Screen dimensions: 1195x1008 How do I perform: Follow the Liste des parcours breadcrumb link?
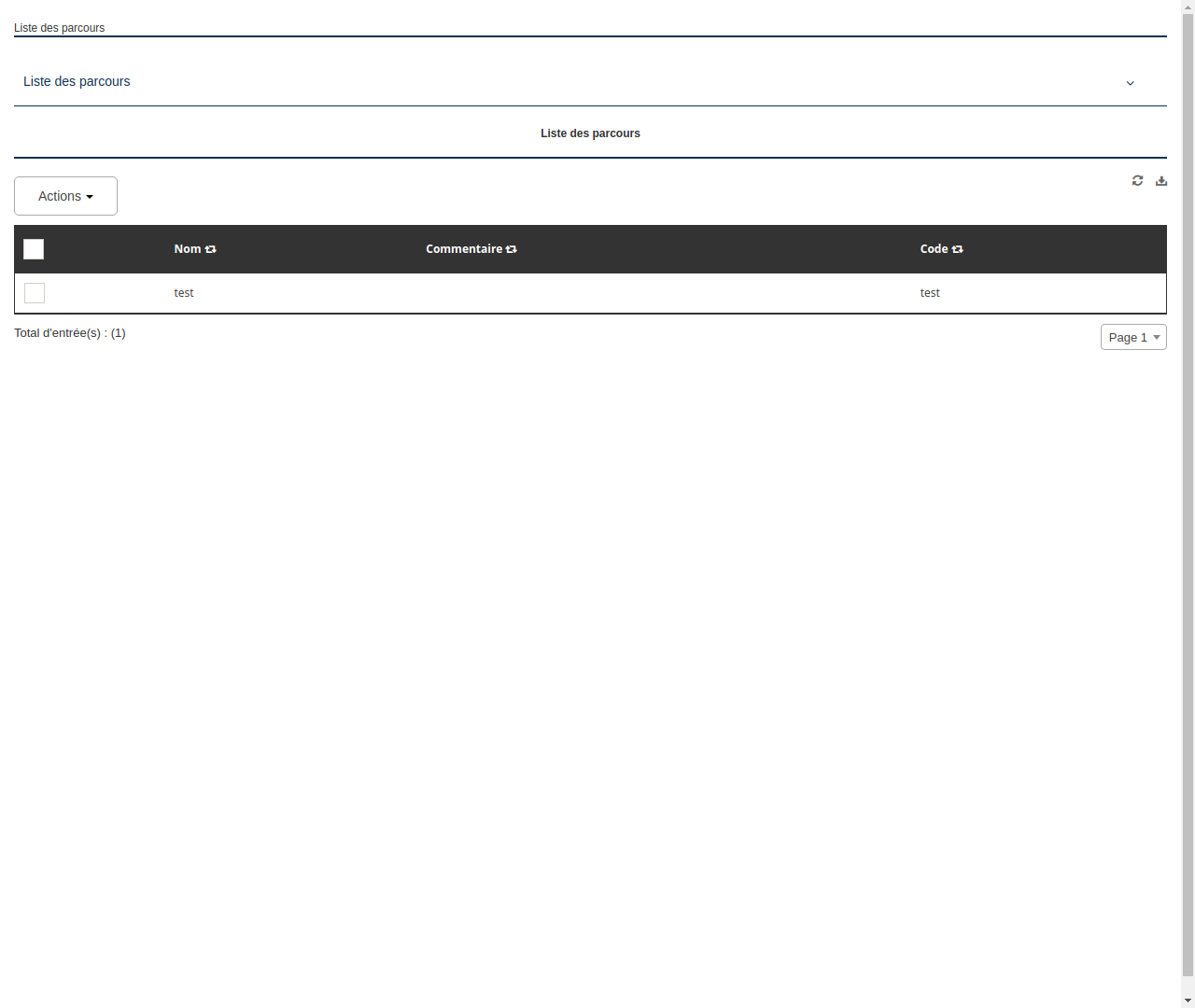59,28
